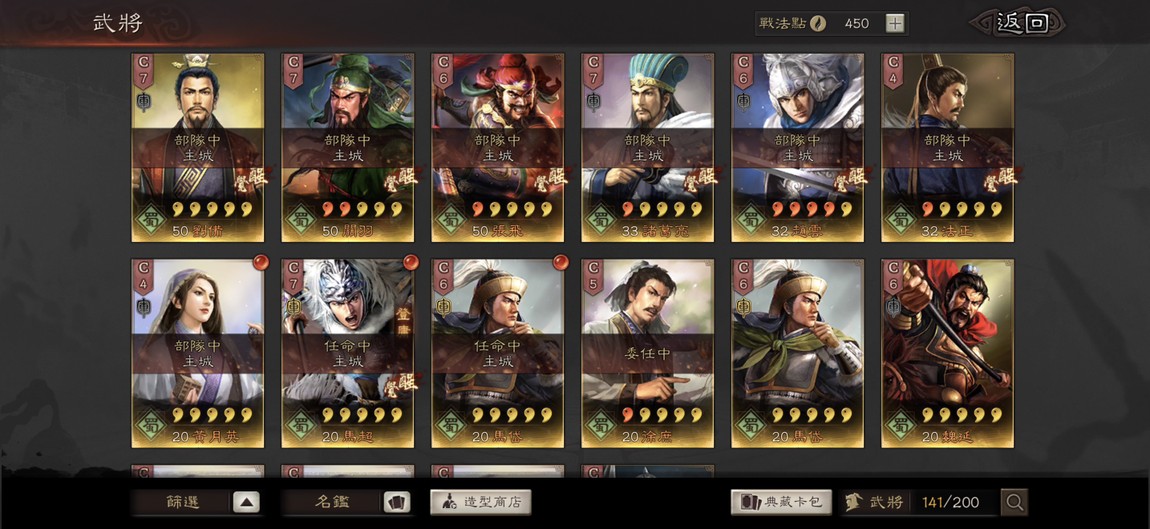The image size is (1150, 529).
Task: Click the plus icon beside 戰法點 450
Action: 895,23
